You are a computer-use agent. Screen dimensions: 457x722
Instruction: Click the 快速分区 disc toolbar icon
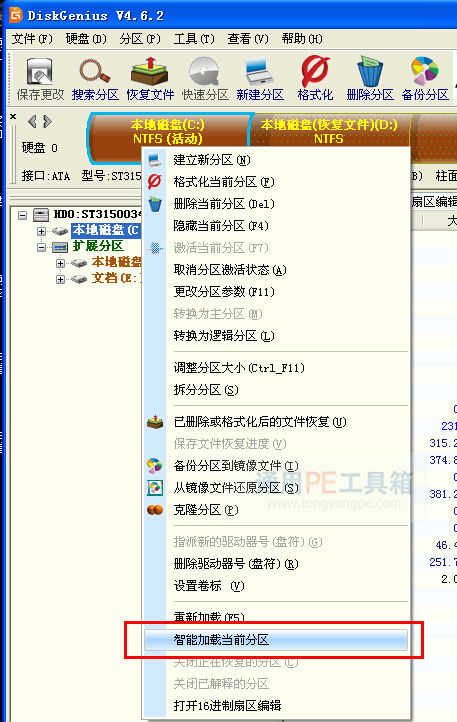(x=205, y=72)
